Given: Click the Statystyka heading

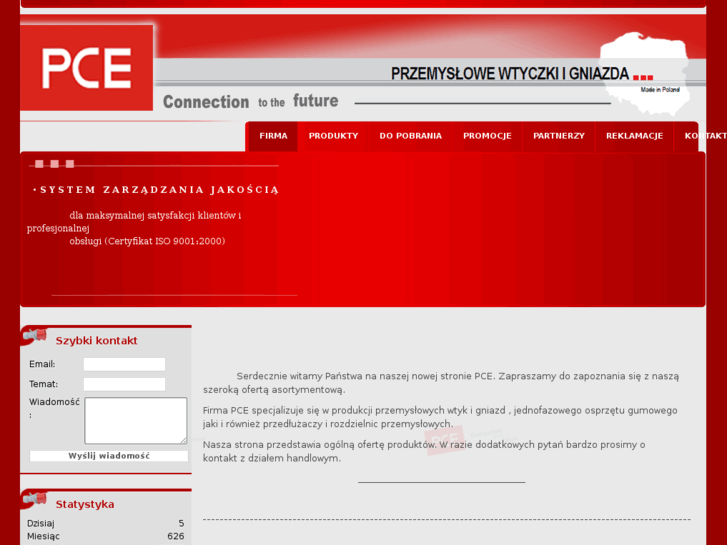Looking at the screenshot, I should point(85,504).
